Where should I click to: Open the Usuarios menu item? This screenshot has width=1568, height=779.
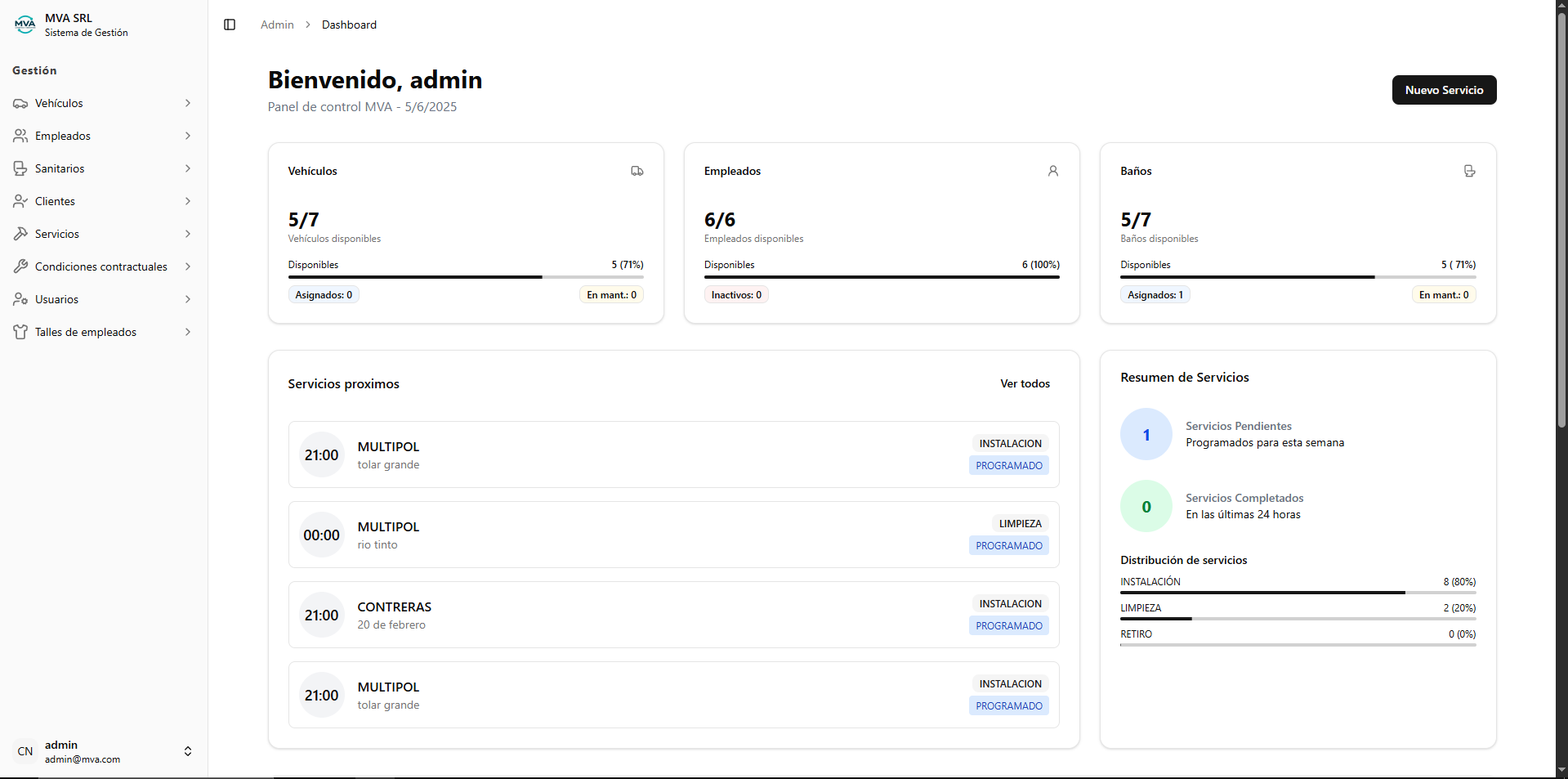(x=57, y=299)
